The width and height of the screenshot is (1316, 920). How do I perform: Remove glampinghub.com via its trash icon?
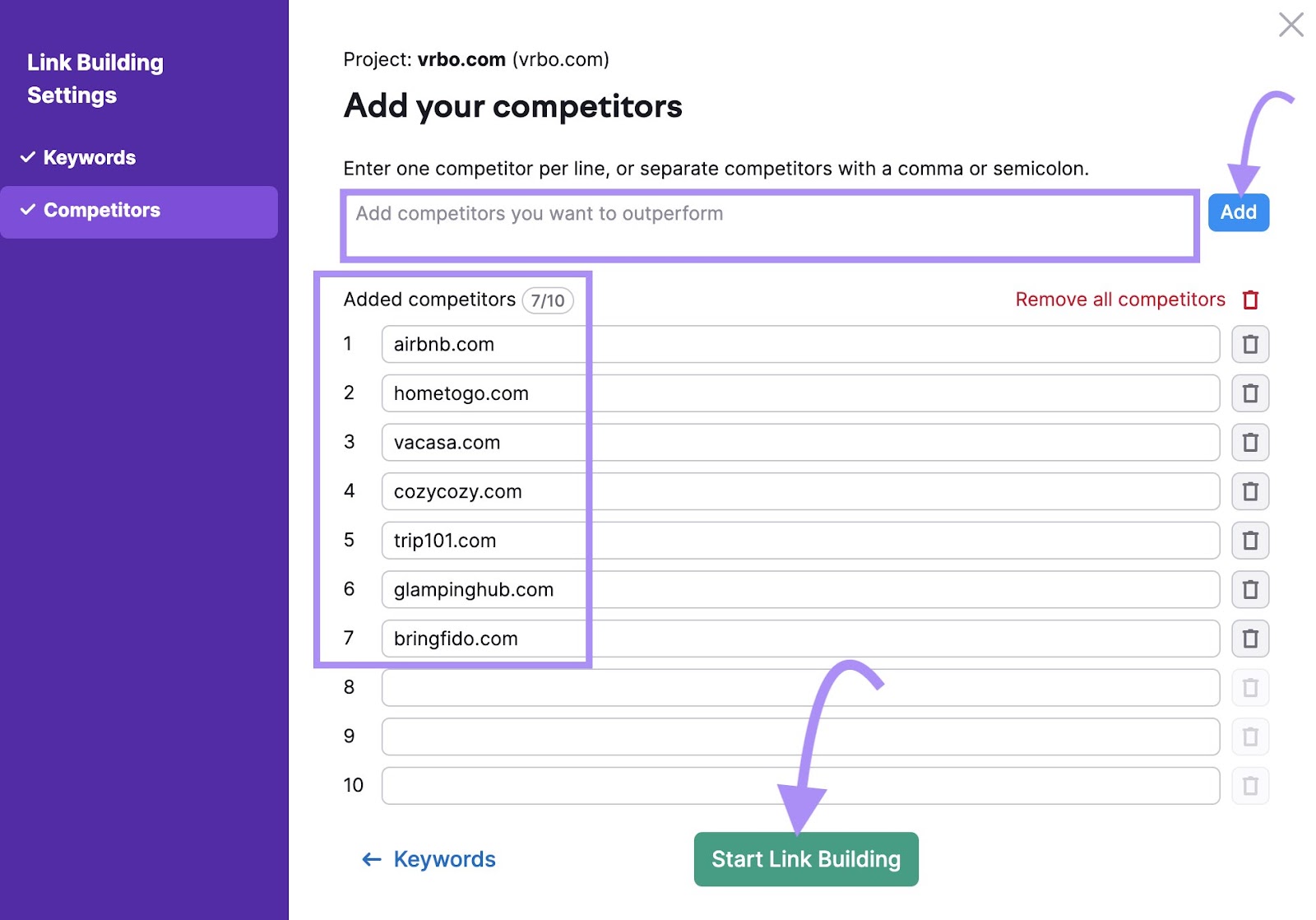[1249, 589]
